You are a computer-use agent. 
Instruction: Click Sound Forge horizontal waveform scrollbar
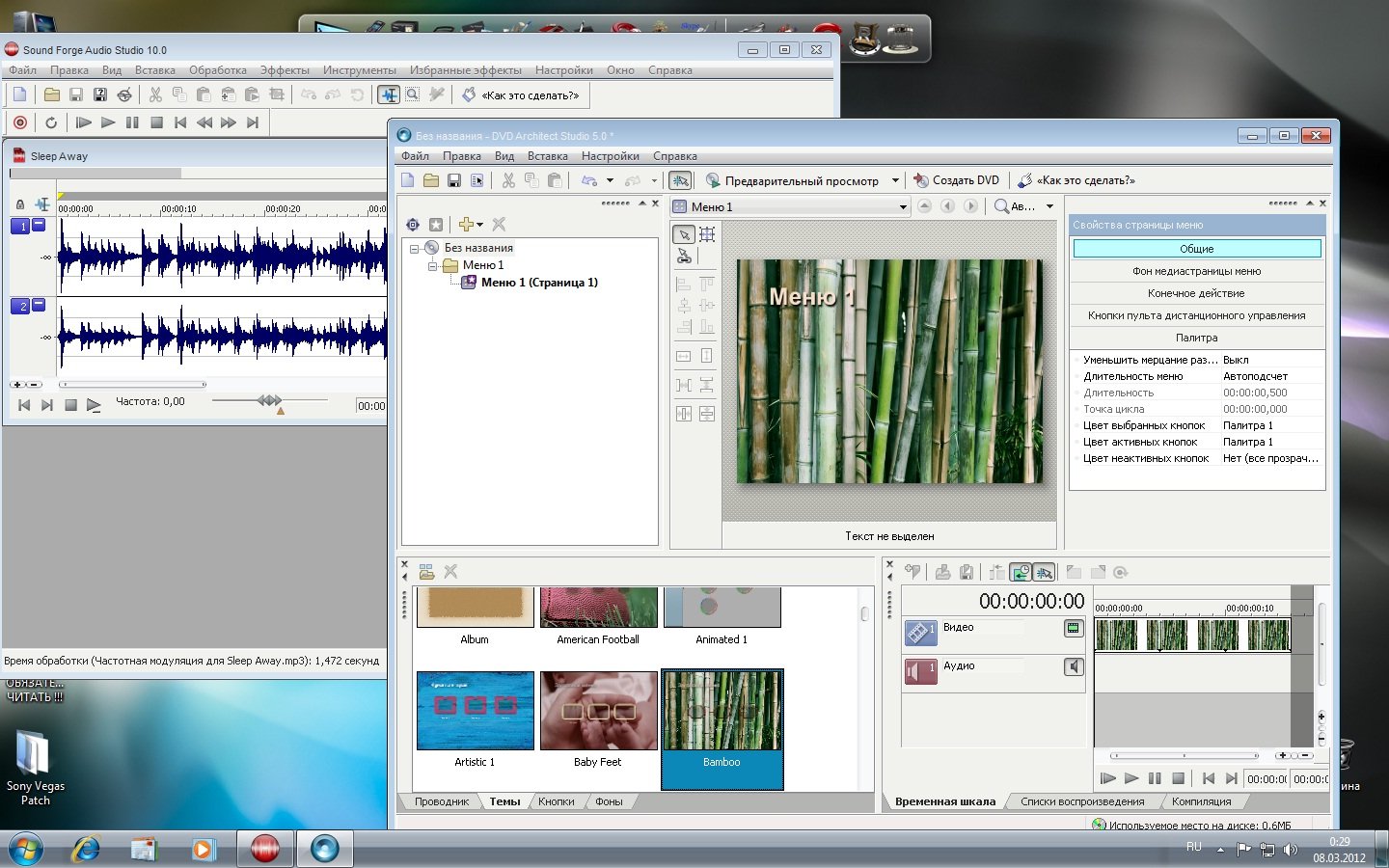coord(133,384)
